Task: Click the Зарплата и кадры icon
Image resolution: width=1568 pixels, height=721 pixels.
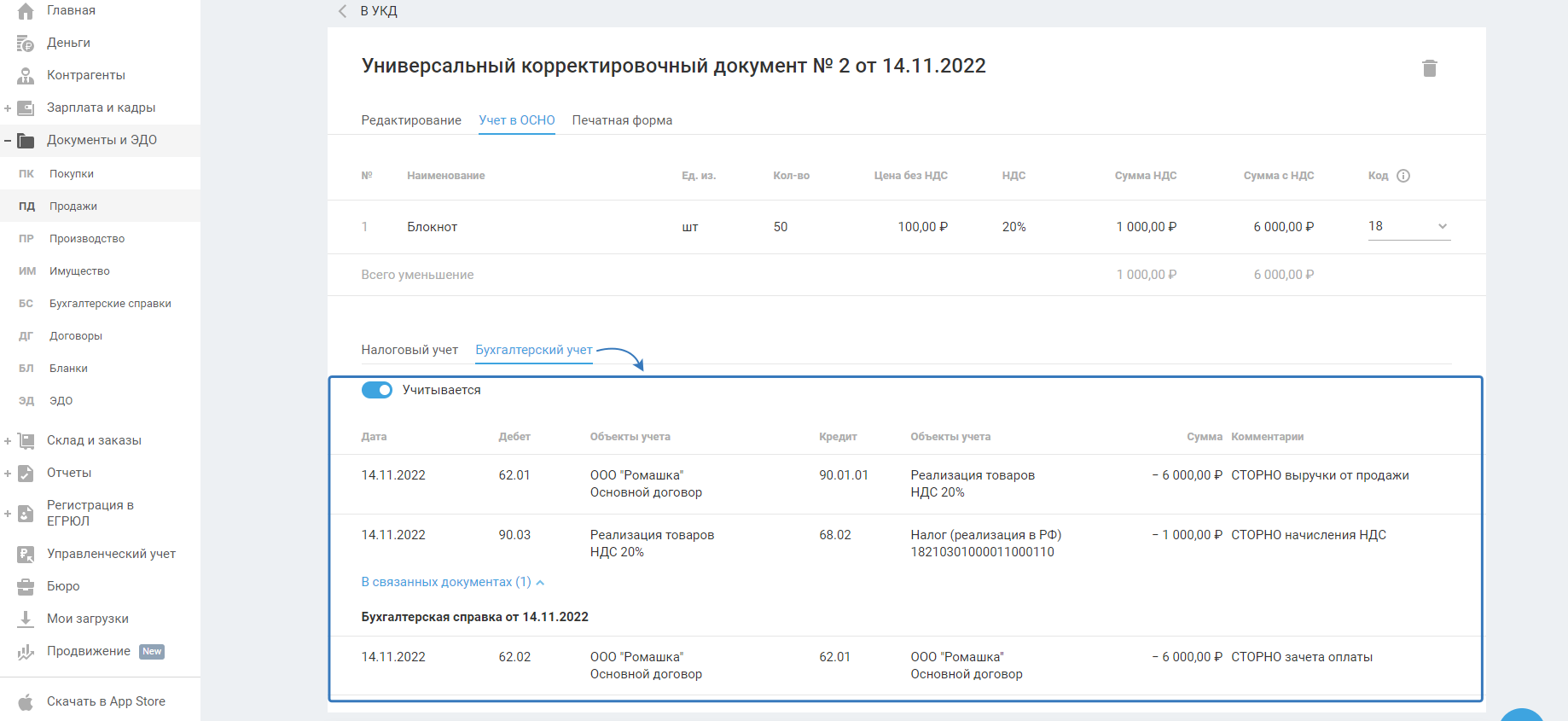Action: (26, 108)
